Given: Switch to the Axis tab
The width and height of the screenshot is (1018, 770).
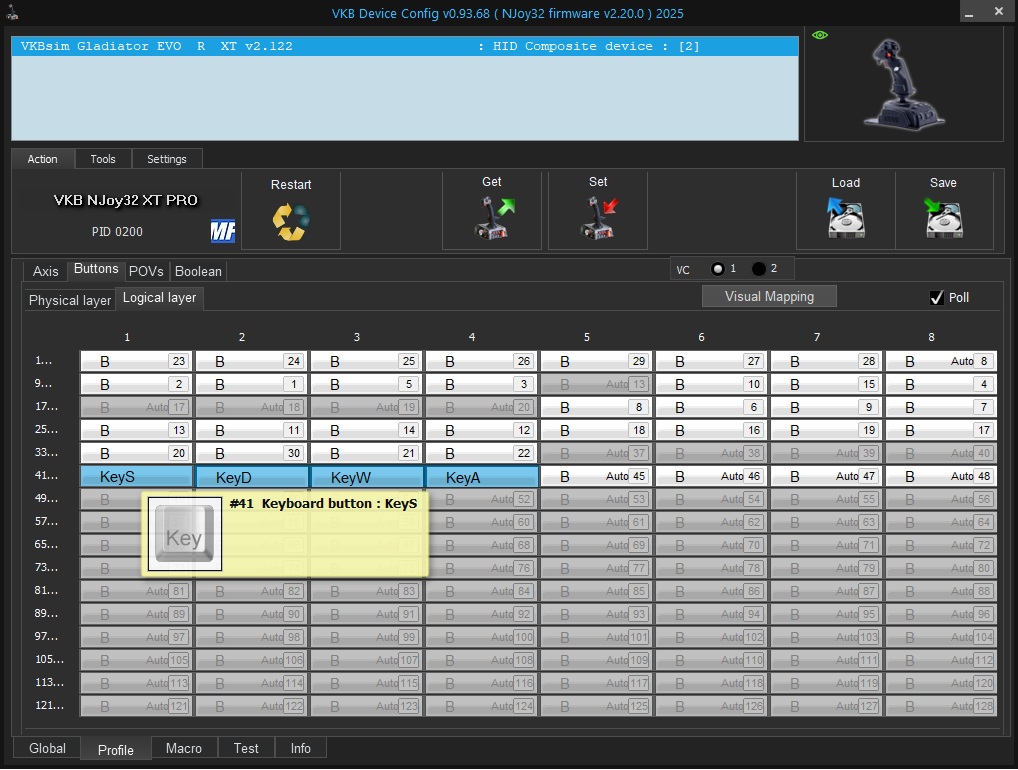Looking at the screenshot, I should (45, 271).
